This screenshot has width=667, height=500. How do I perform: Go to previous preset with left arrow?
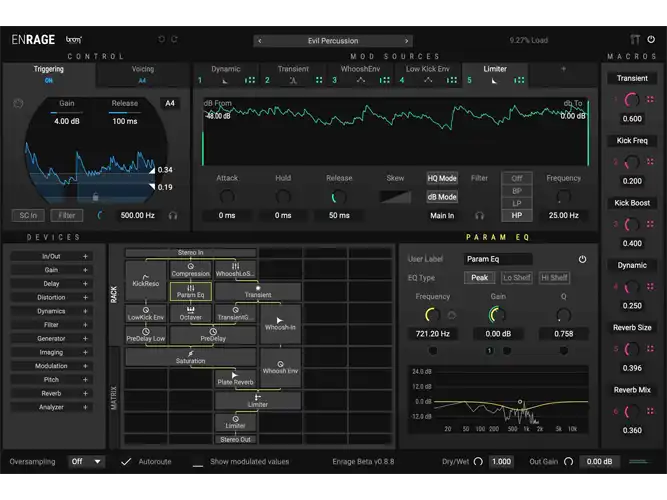pos(259,41)
